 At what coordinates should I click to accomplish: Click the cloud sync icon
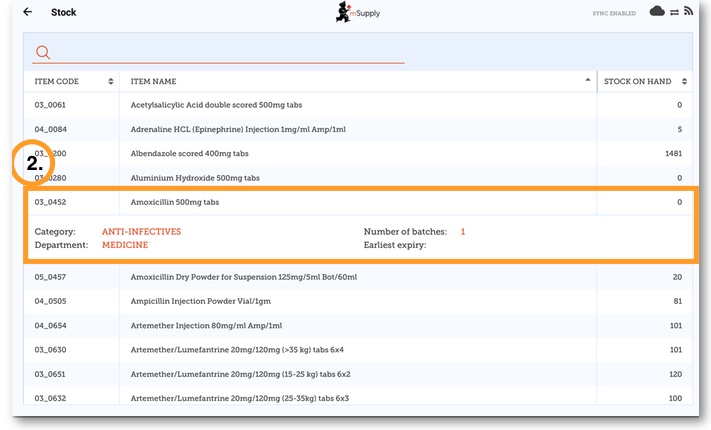tap(657, 12)
